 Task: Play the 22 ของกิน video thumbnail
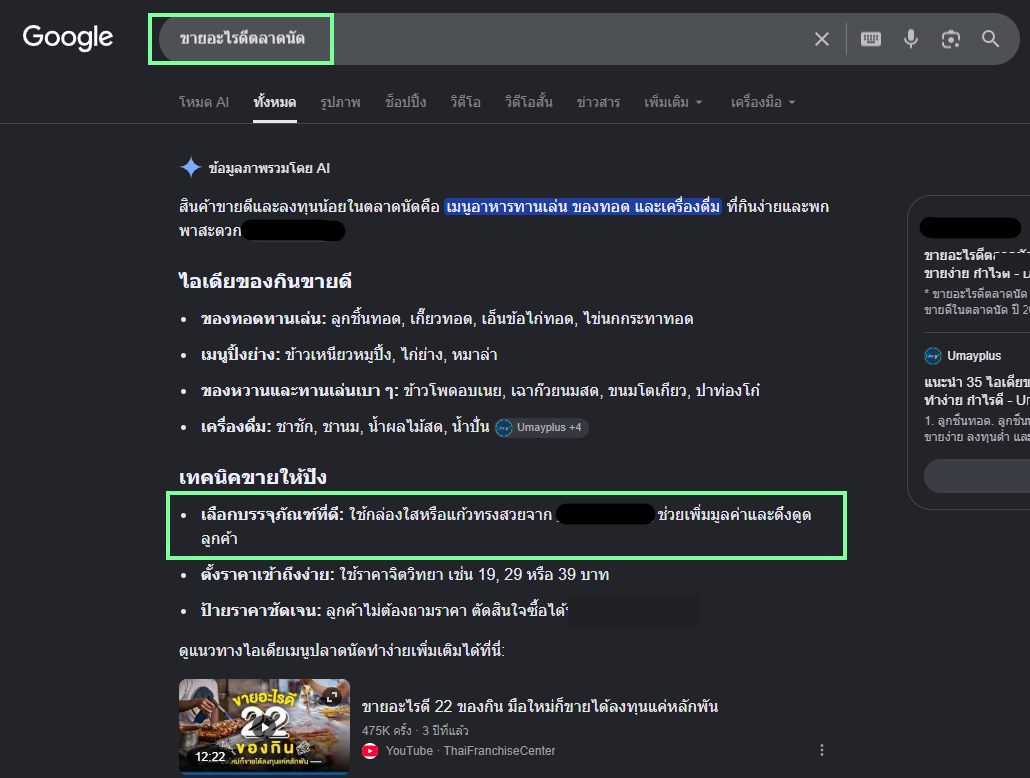click(264, 726)
